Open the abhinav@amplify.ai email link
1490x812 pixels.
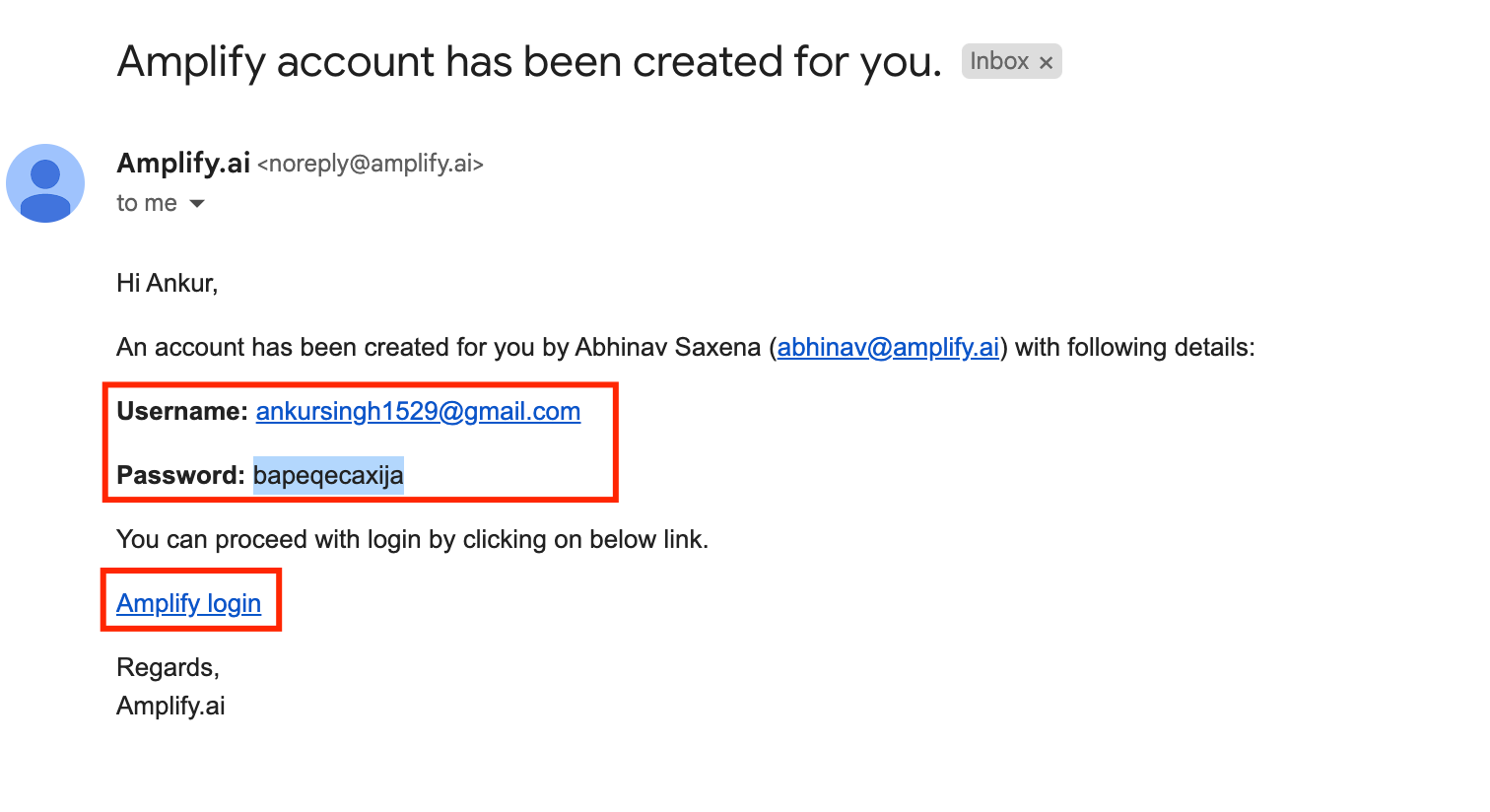coord(888,348)
